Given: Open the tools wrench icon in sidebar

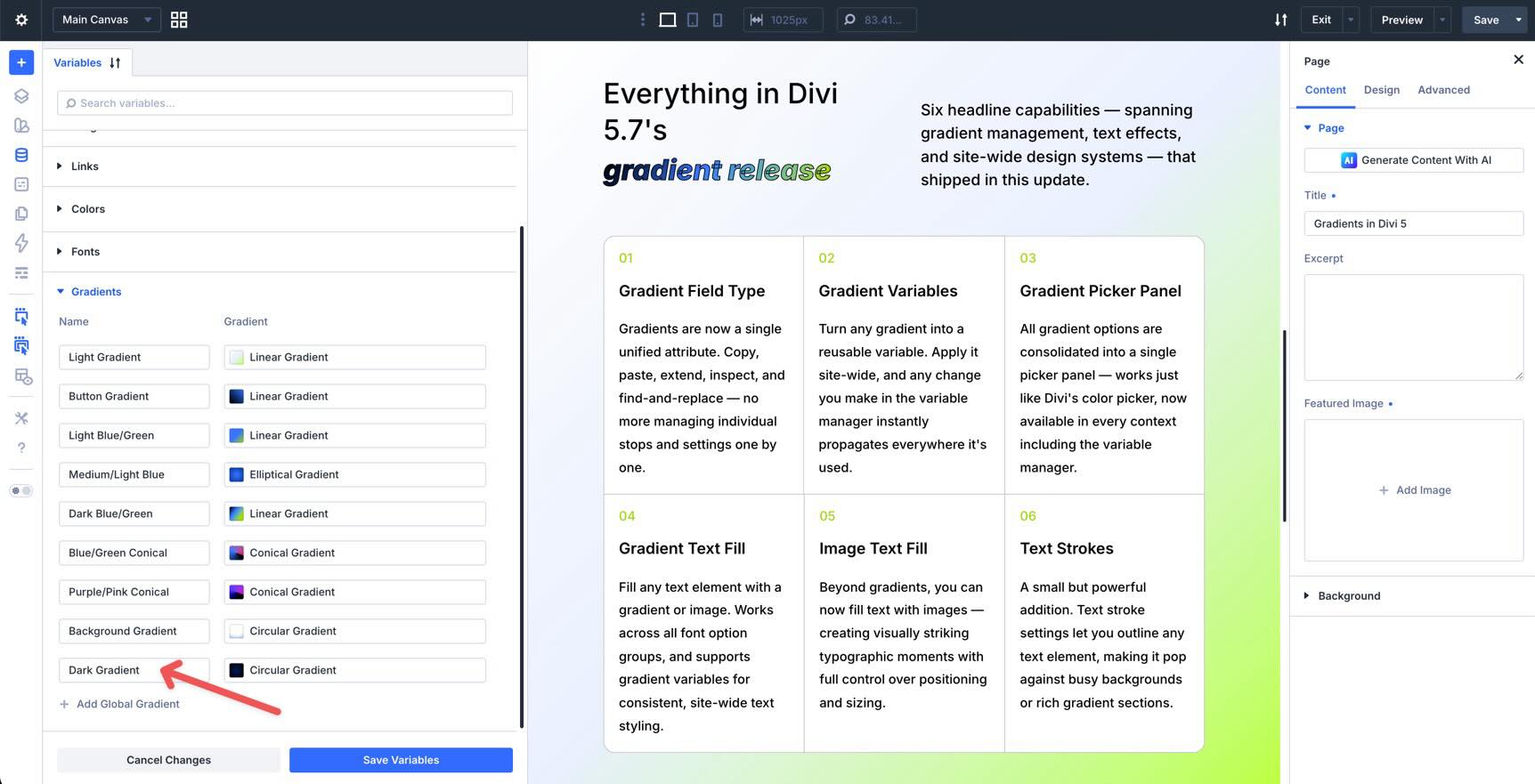Looking at the screenshot, I should (x=21, y=418).
